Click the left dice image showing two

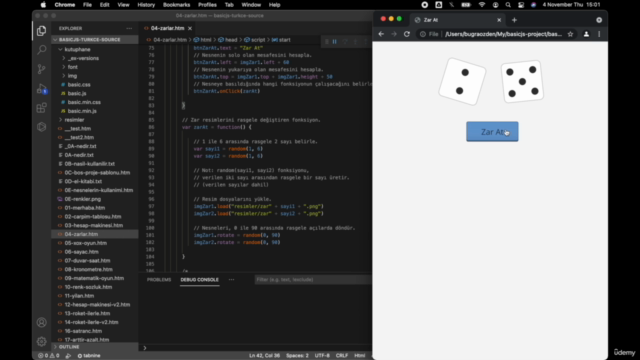point(462,82)
